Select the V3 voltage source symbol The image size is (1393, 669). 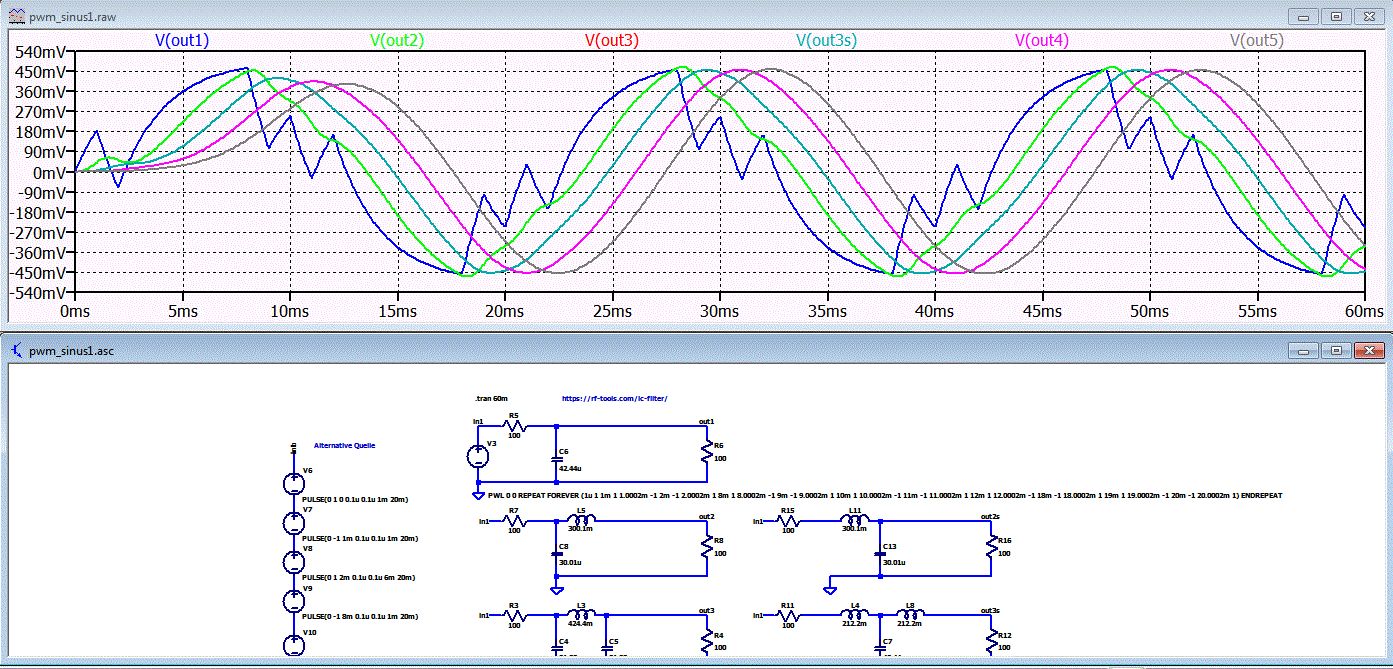click(x=479, y=457)
